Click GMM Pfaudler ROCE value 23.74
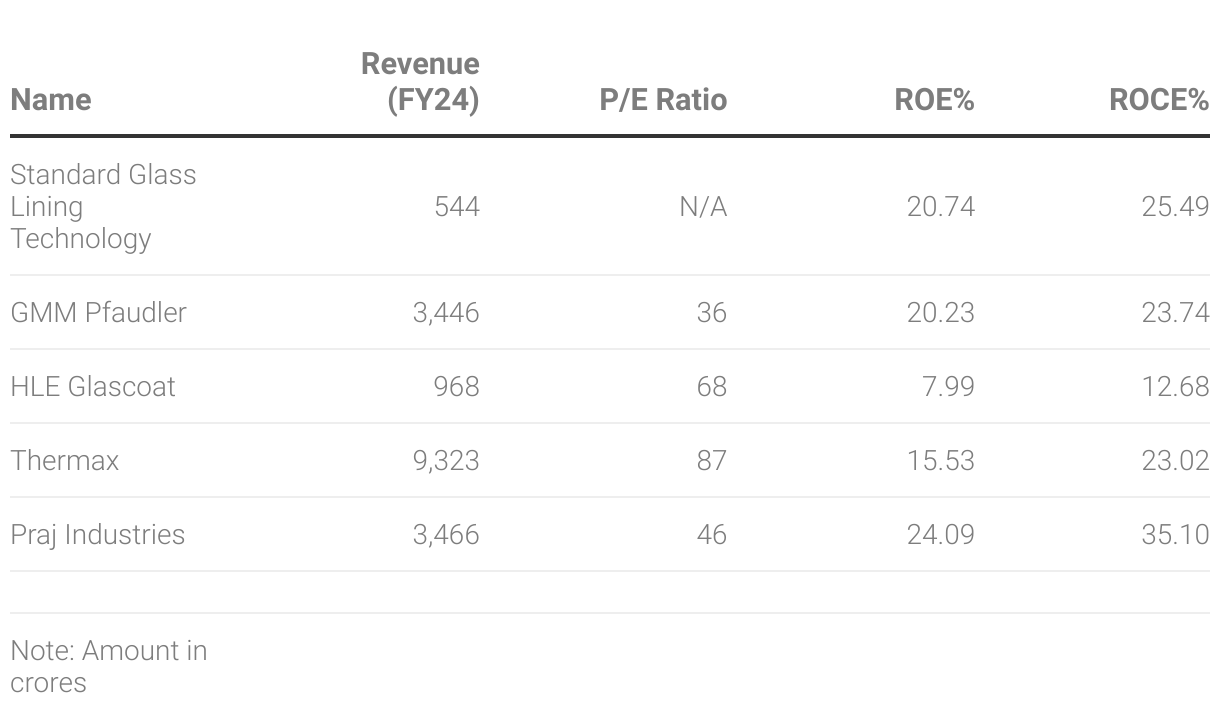 [1175, 313]
